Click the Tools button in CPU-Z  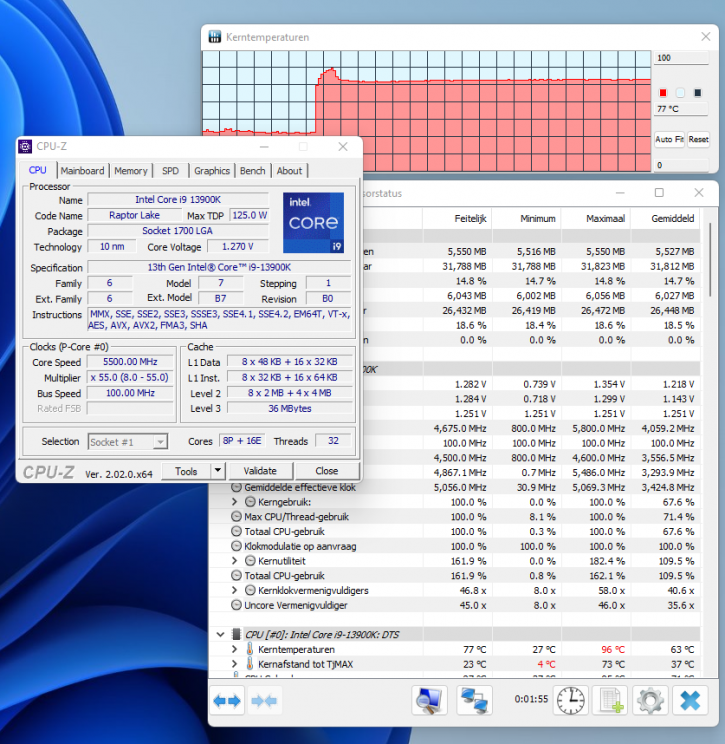coord(186,471)
